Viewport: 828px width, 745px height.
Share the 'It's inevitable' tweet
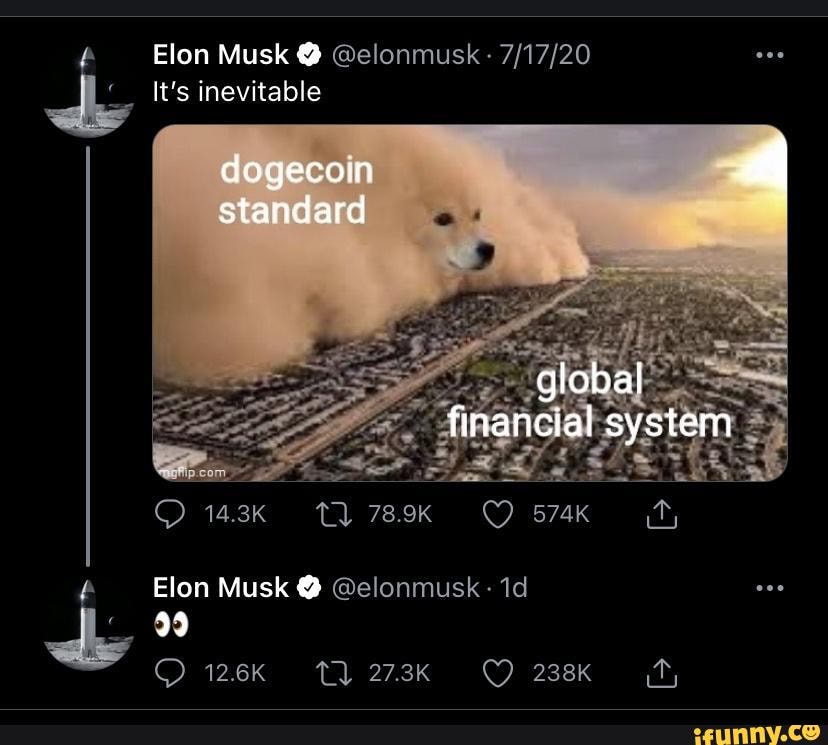coord(662,514)
